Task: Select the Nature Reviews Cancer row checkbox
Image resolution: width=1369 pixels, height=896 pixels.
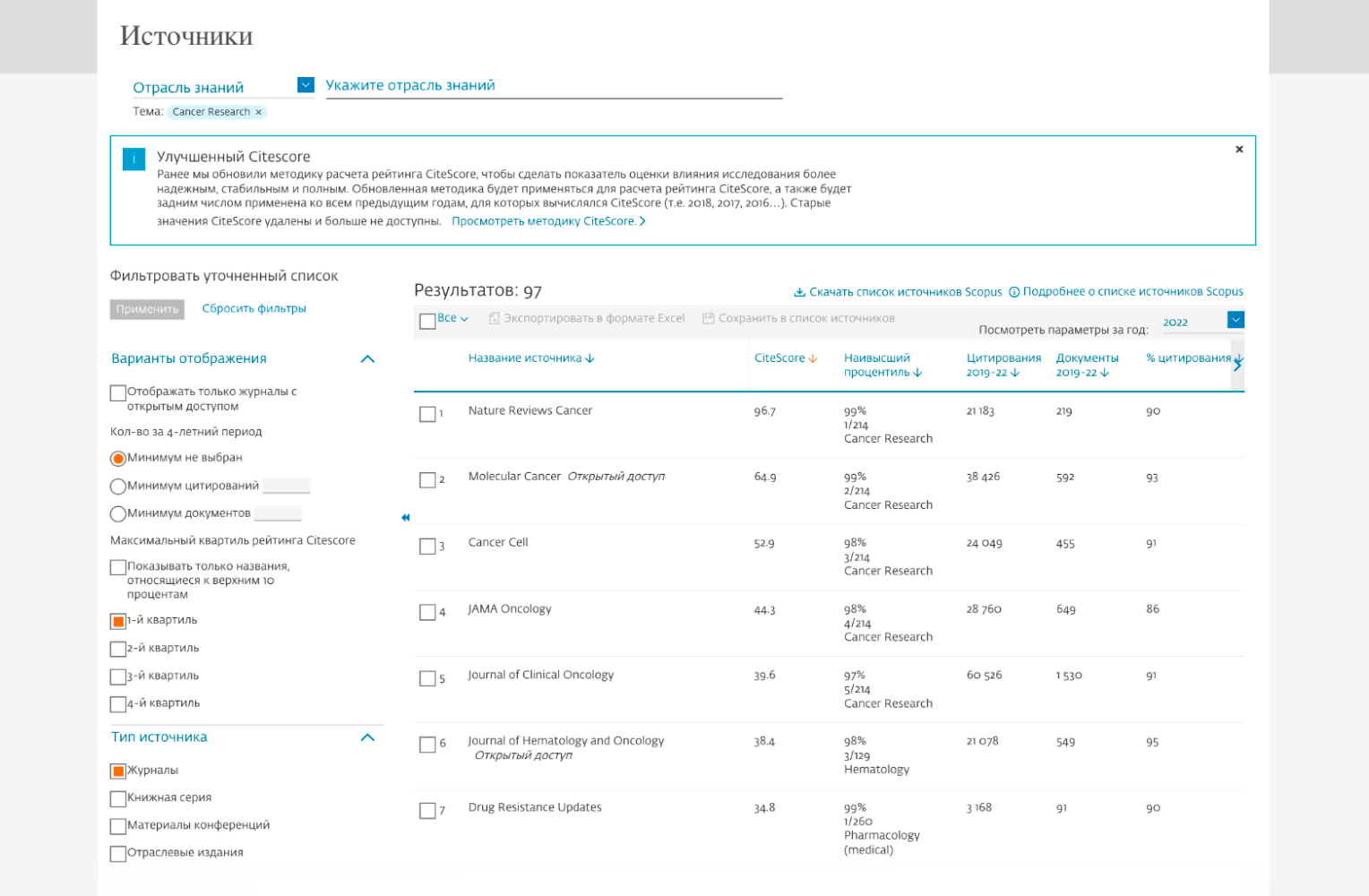Action: click(x=427, y=414)
